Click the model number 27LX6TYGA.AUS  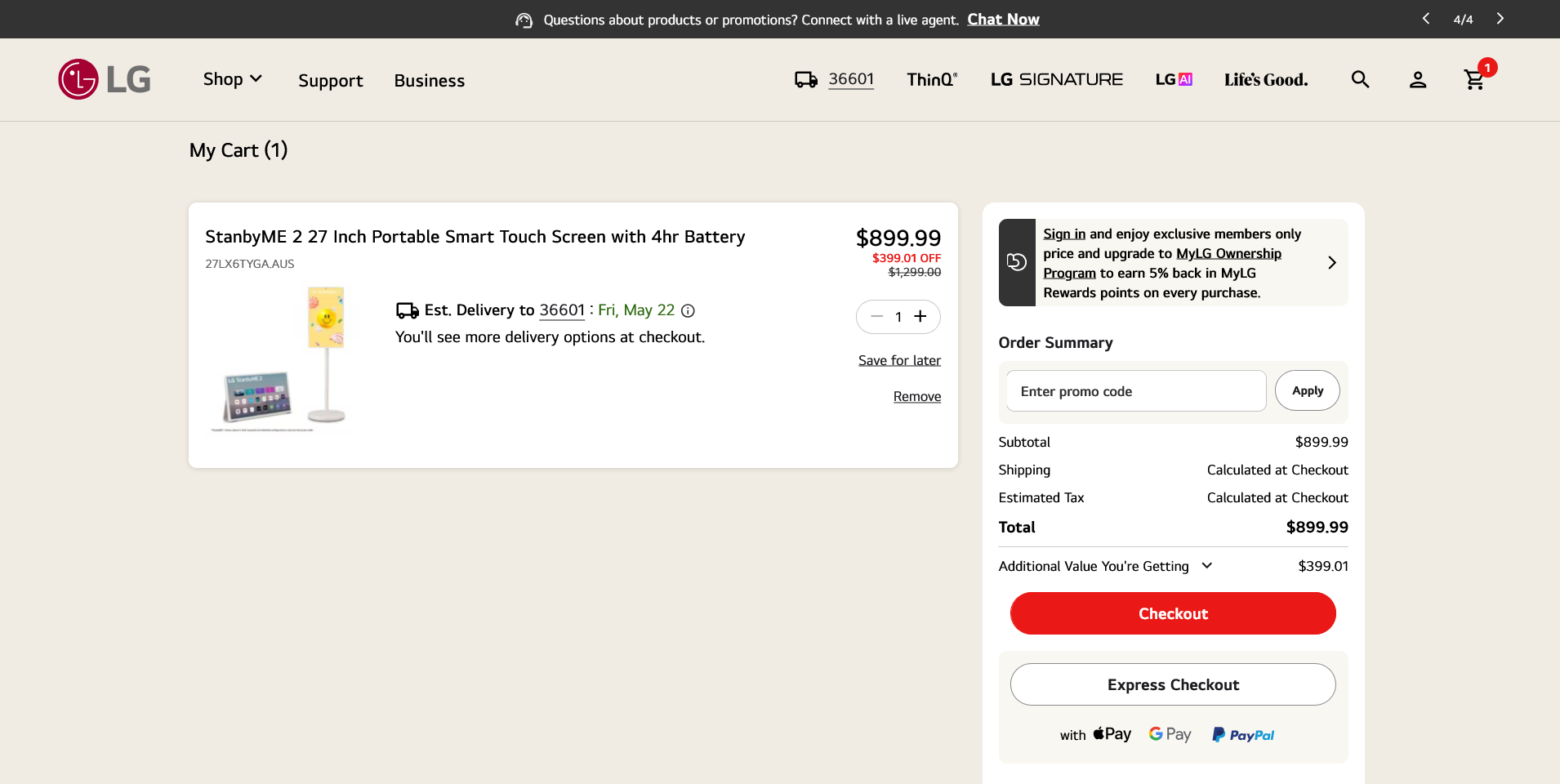click(250, 264)
